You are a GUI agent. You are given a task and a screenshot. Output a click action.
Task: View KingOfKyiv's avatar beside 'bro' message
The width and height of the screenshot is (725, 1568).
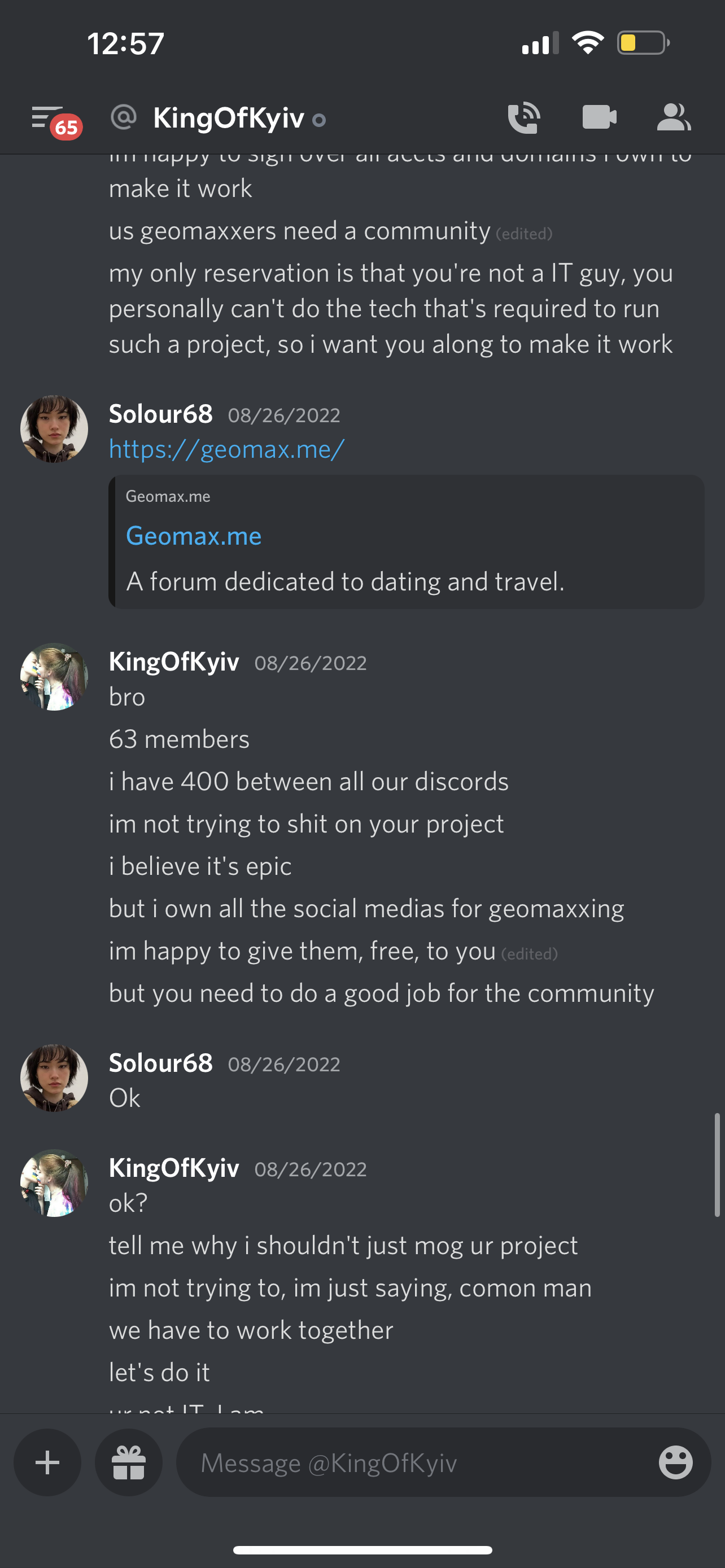coord(54,677)
